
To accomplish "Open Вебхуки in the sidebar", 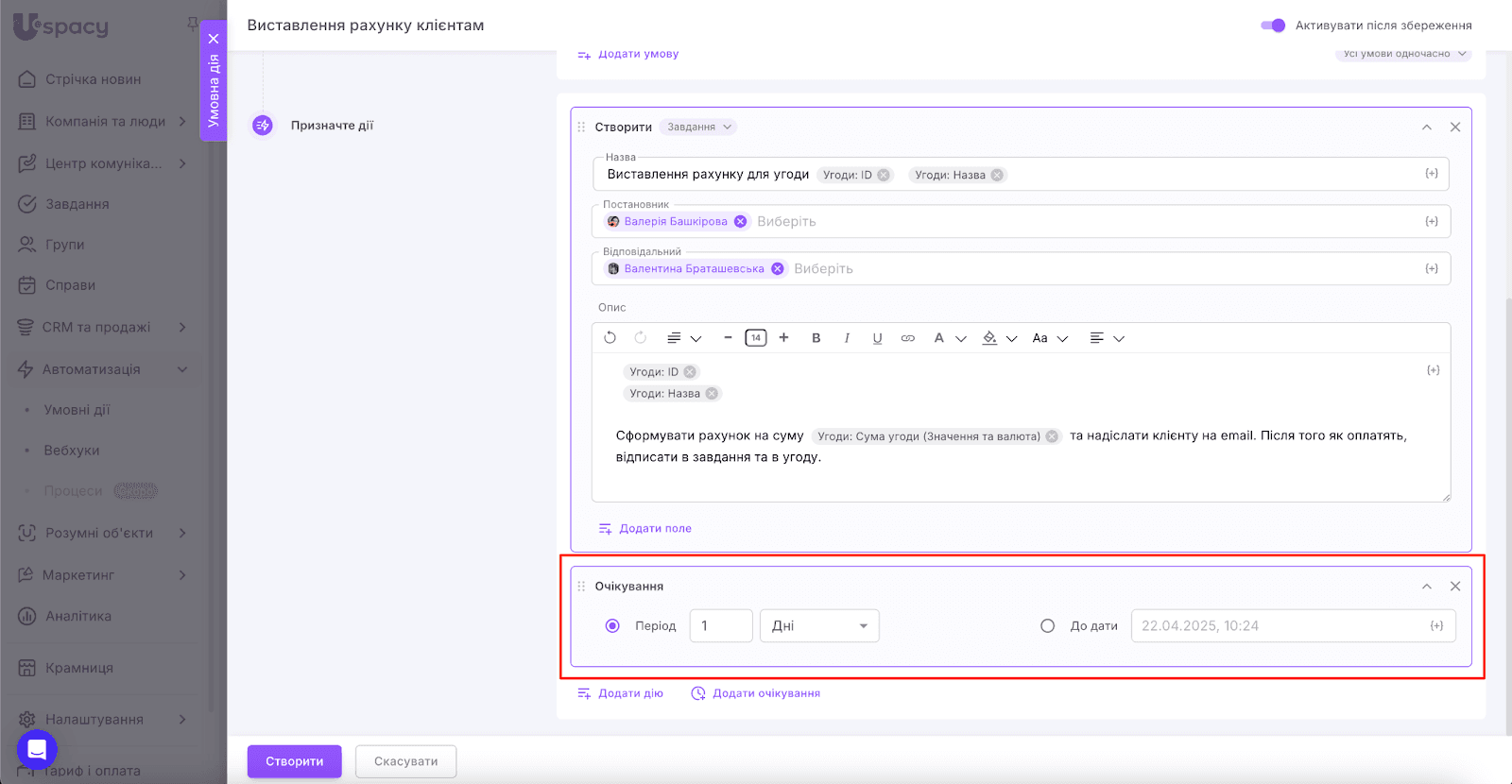I will [x=71, y=451].
